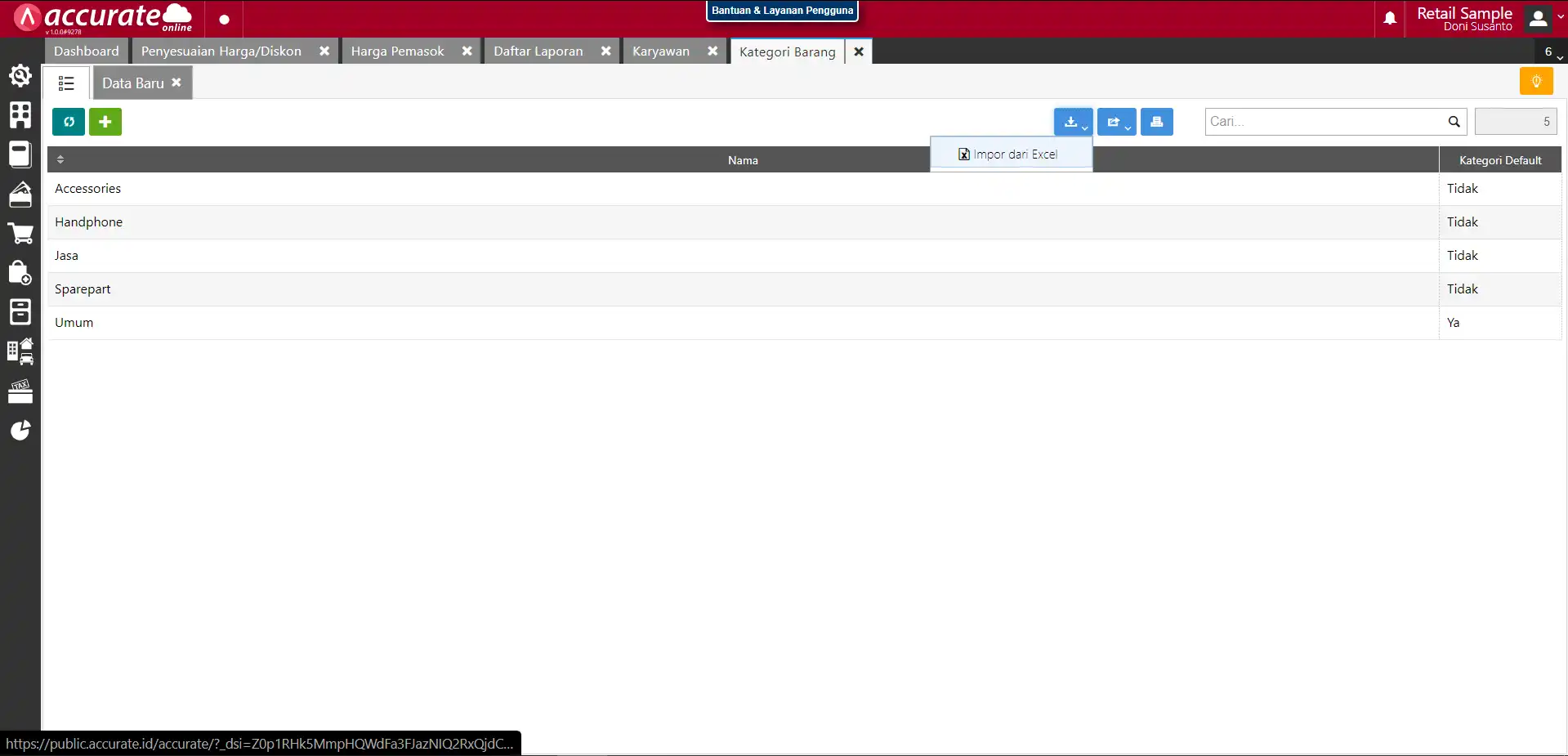The image size is (1568, 756).
Task: Click the print icon button
Action: click(x=1156, y=122)
